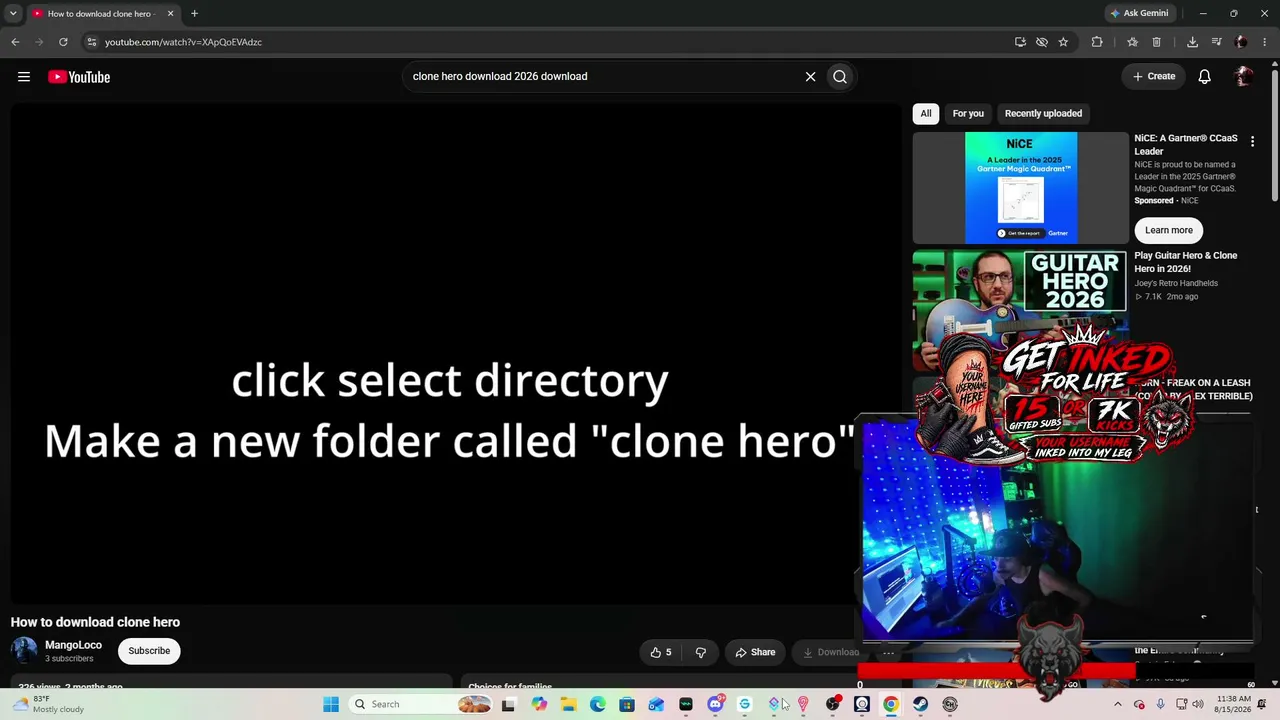Open Play Guitar Hero & Clone Hero video title
This screenshot has width=1280, height=720.
tap(1186, 262)
